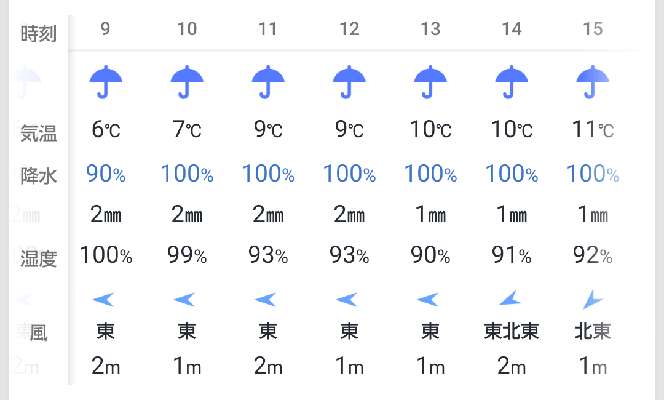Screen dimensions: 664x400
Task: Click the 90% precipitation chance value
Action: (x=106, y=174)
